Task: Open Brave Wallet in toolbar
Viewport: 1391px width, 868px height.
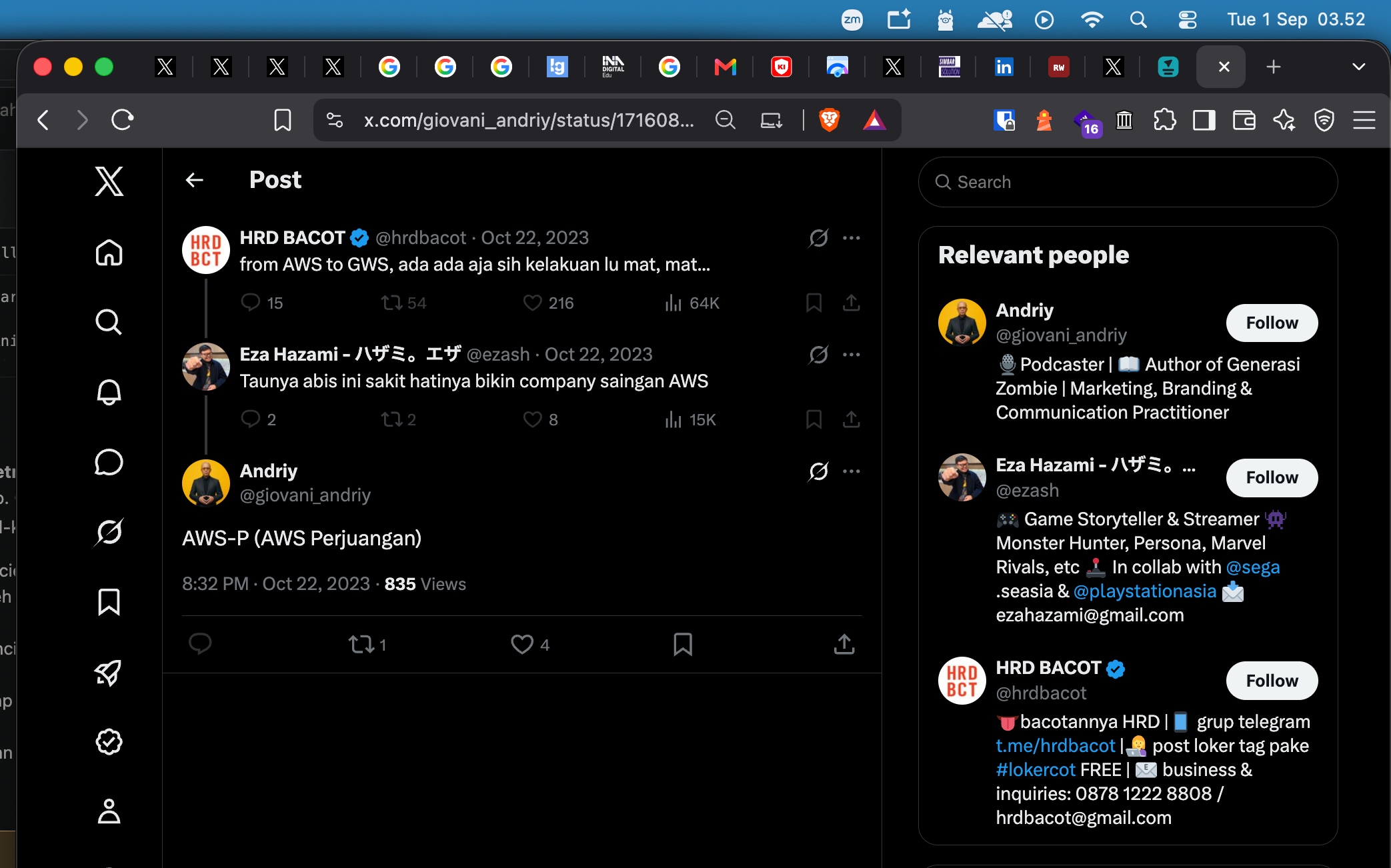Action: pos(1244,120)
